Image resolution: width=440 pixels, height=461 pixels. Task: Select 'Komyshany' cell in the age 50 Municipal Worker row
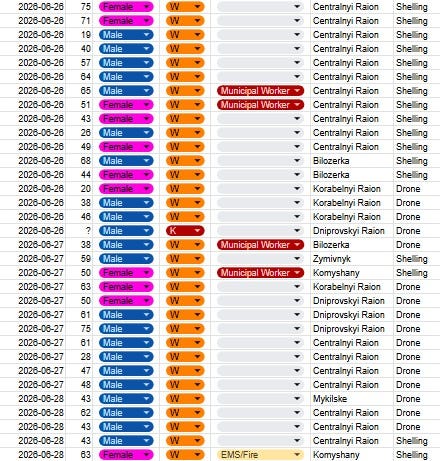pos(352,273)
